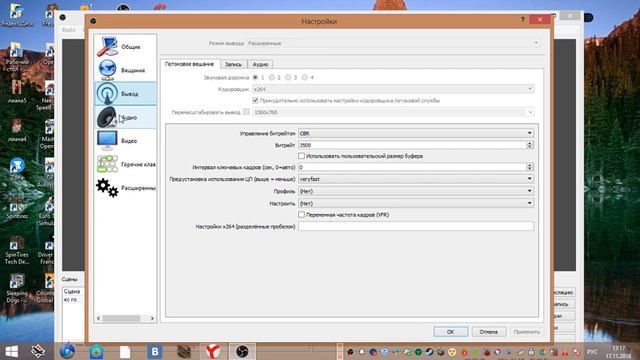This screenshot has height=360, width=640.
Task: Enable Переменная частота кадров (VFR) checkbox
Action: pyautogui.click(x=301, y=215)
